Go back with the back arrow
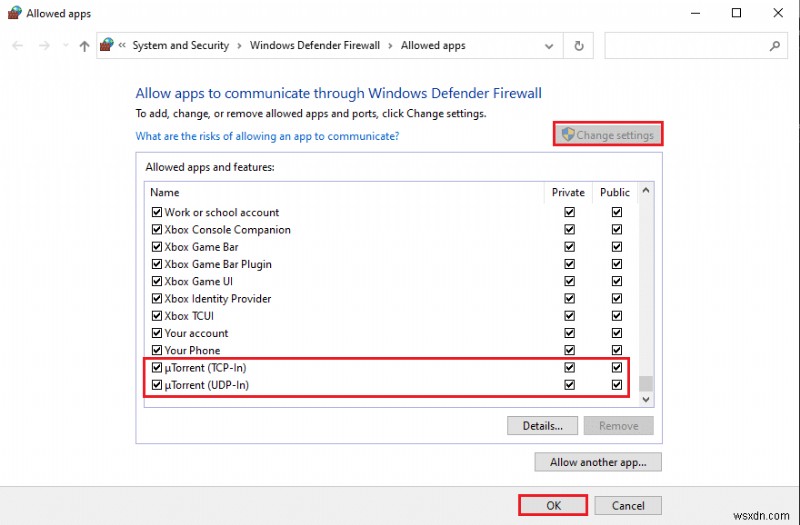This screenshot has width=800, height=525. coord(17,46)
